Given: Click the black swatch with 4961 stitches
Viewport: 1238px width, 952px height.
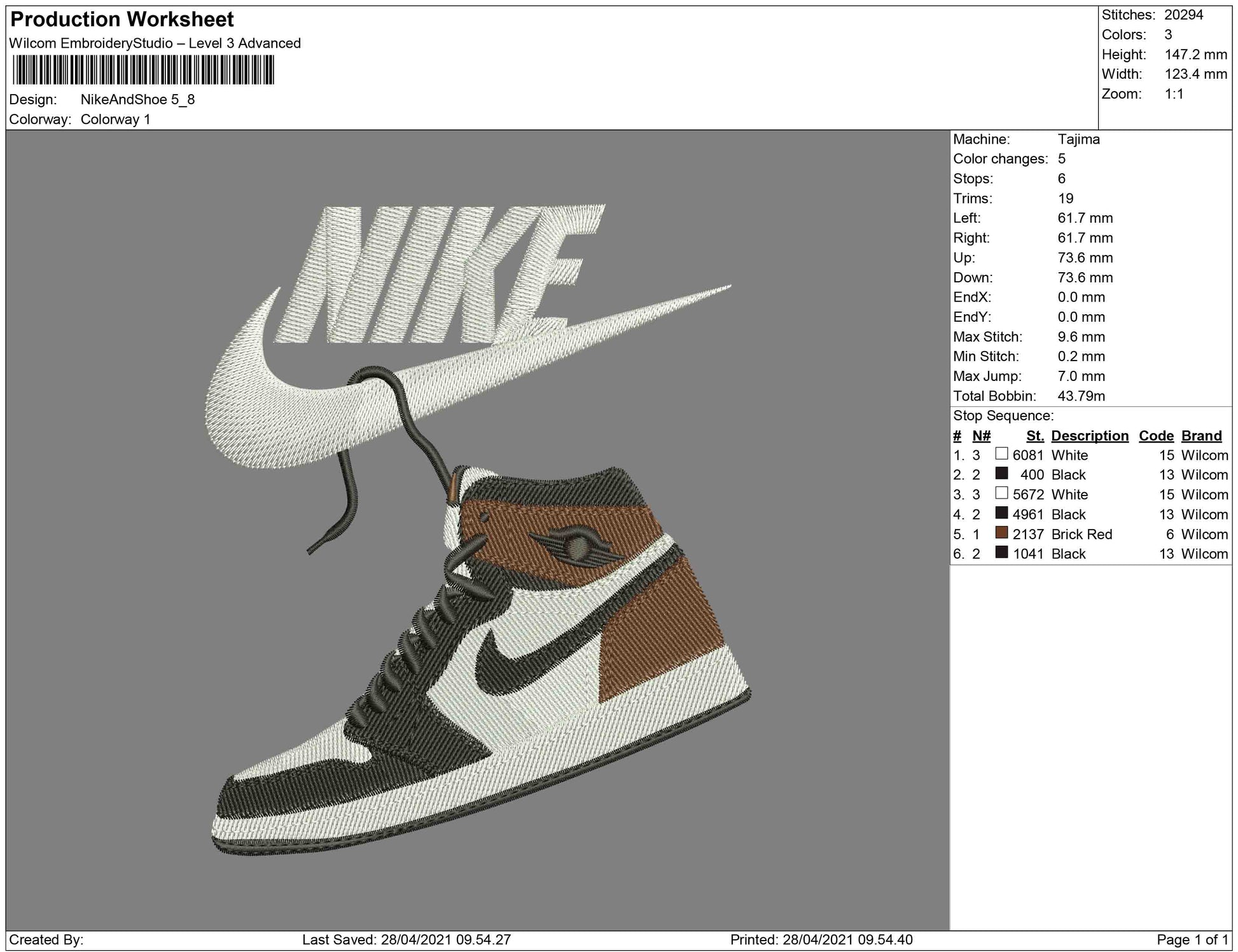Looking at the screenshot, I should [x=1001, y=513].
